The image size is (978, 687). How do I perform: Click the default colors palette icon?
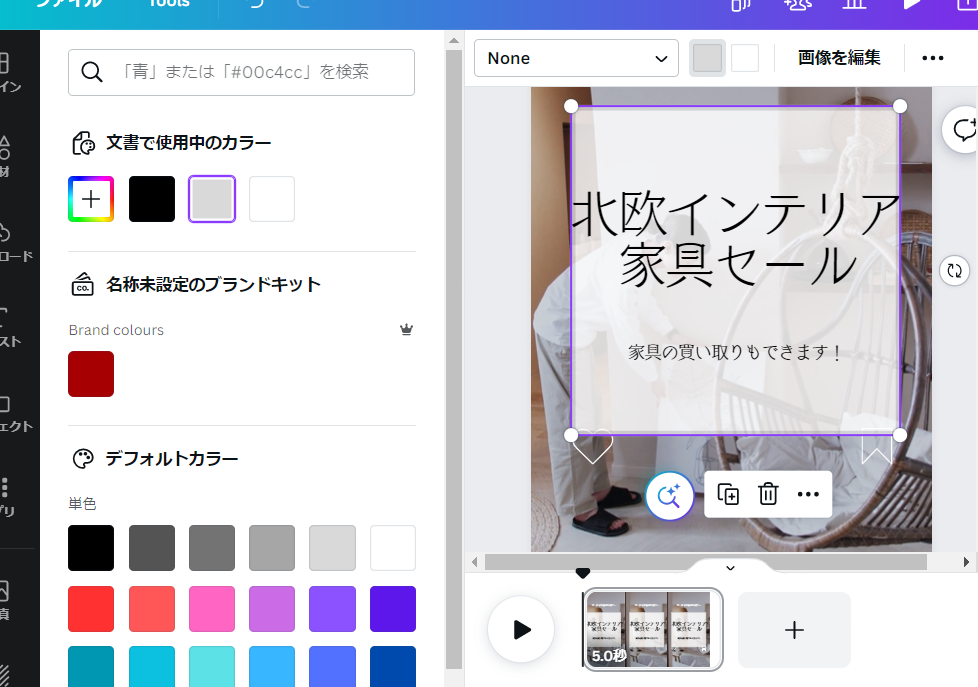tap(83, 459)
